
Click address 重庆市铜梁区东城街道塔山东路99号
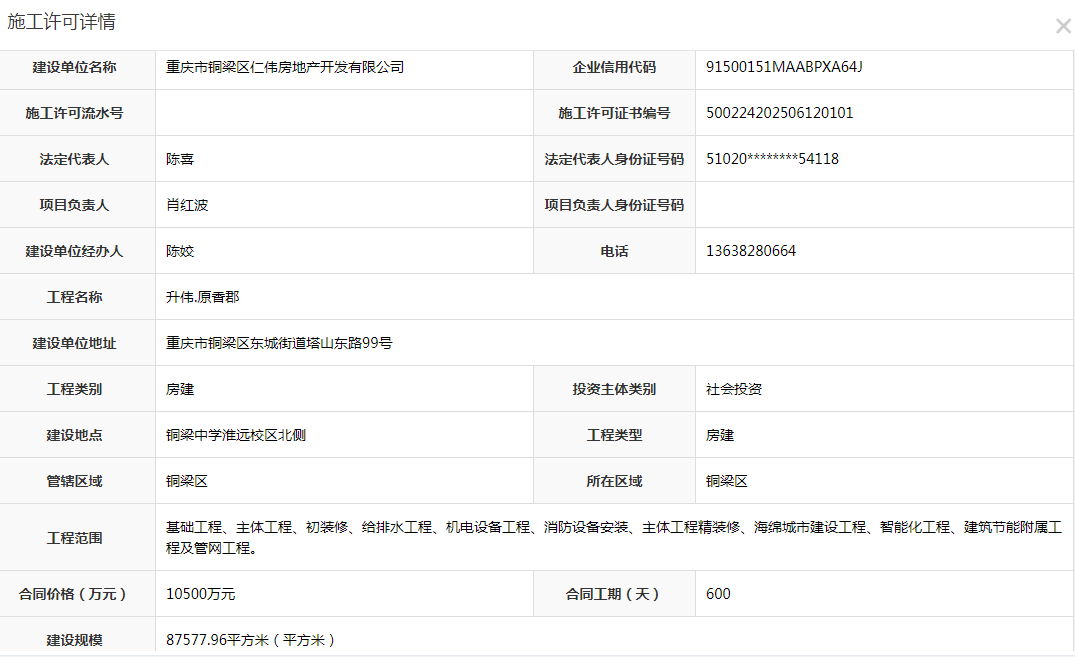279,343
